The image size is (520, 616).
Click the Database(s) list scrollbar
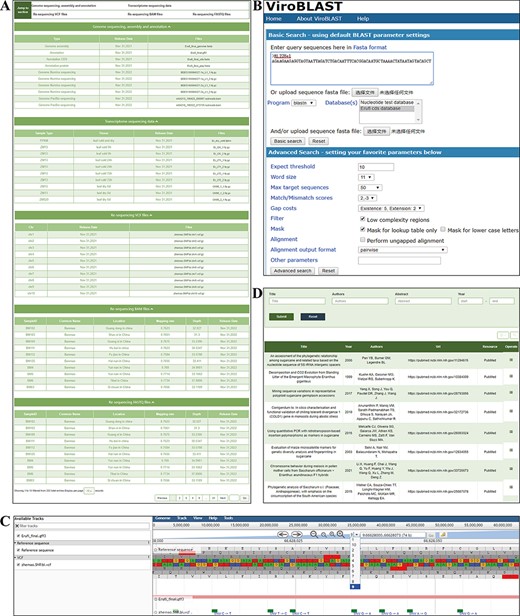[418, 111]
